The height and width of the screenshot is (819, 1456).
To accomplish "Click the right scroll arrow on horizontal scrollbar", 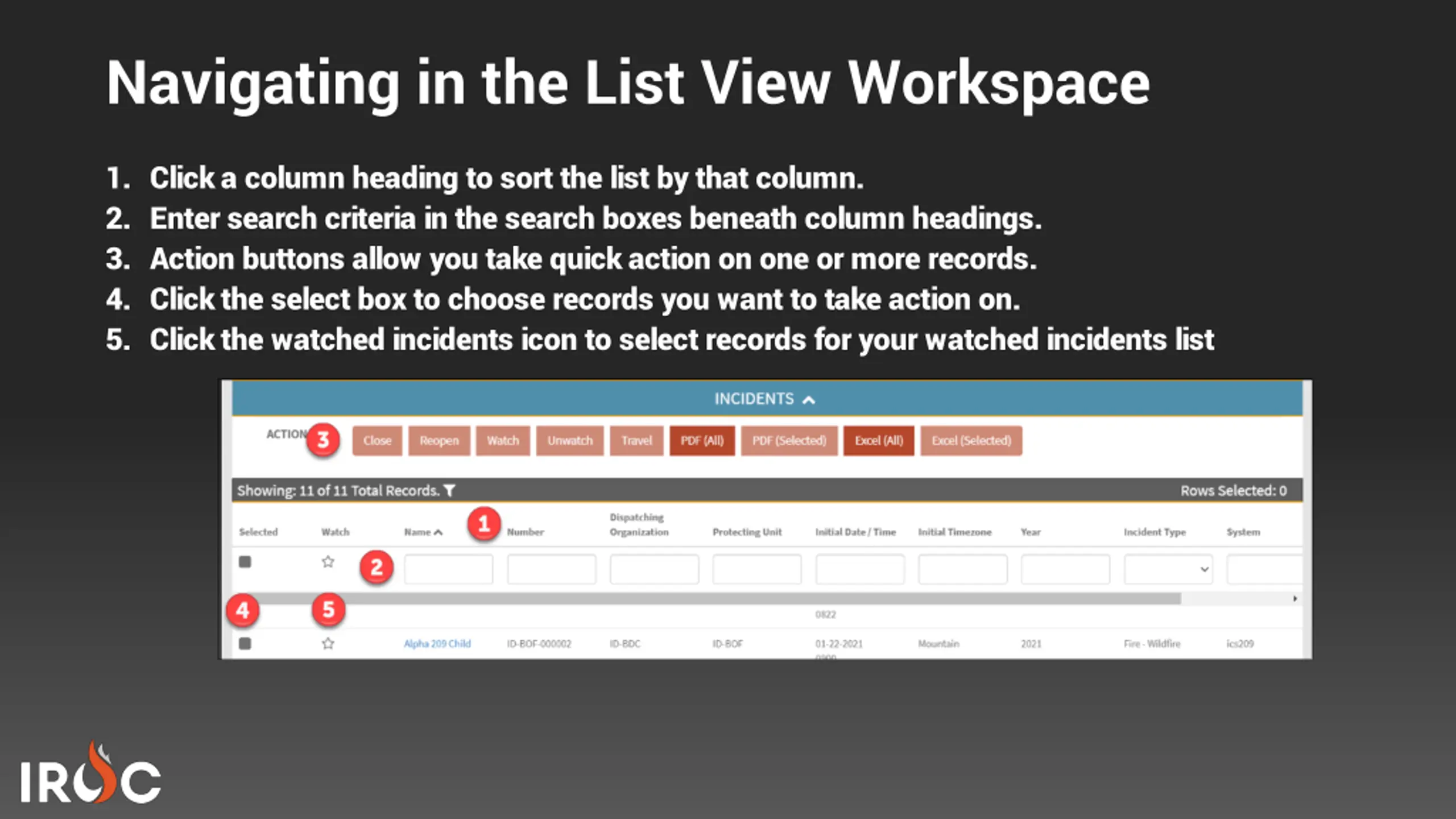I will coord(1294,598).
